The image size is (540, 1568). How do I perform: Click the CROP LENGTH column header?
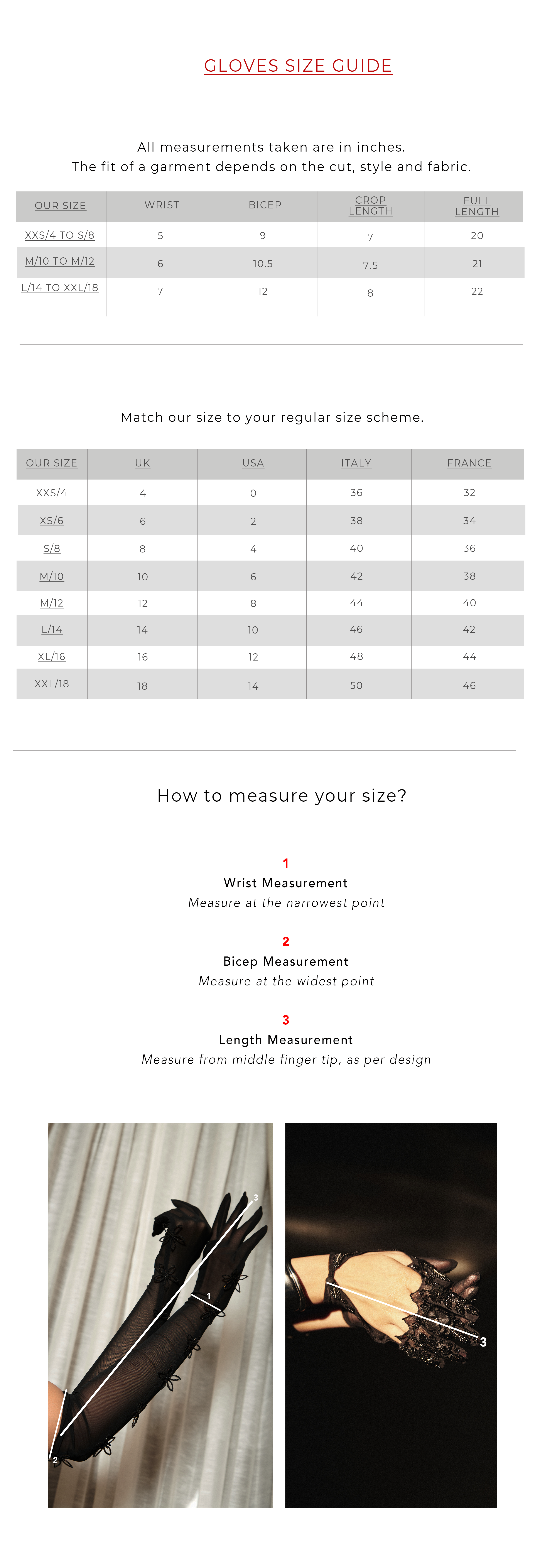(x=370, y=206)
